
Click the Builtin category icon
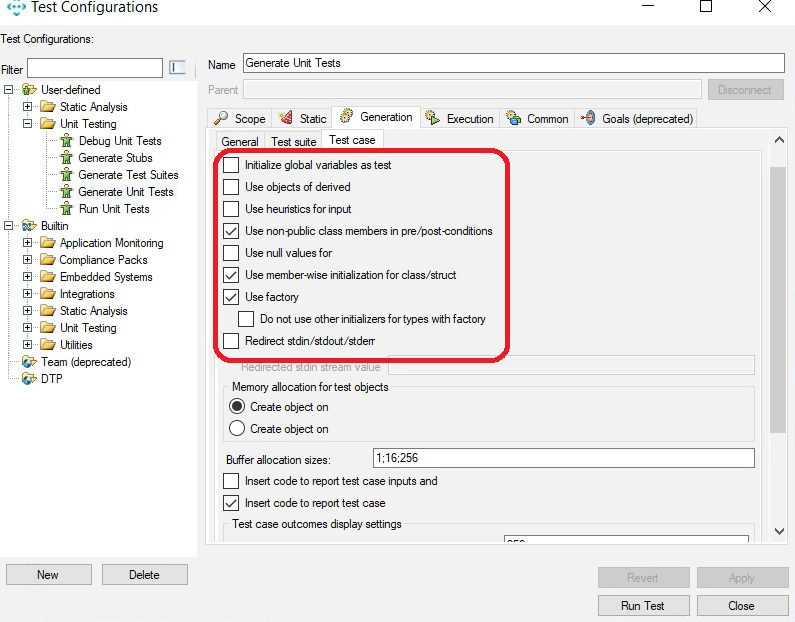click(29, 226)
